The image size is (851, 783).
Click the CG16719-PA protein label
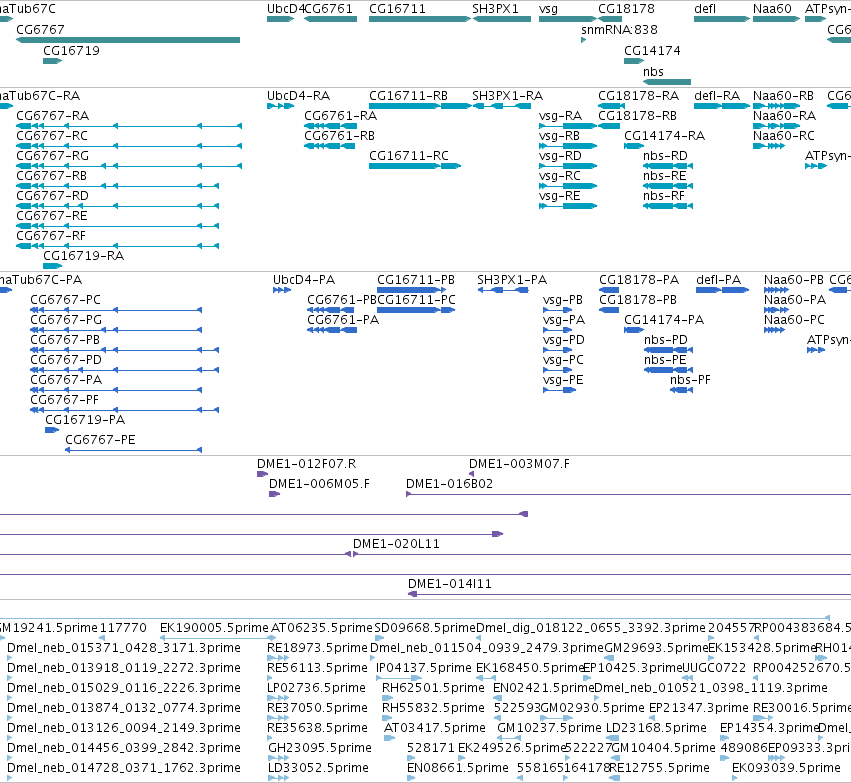click(x=85, y=420)
